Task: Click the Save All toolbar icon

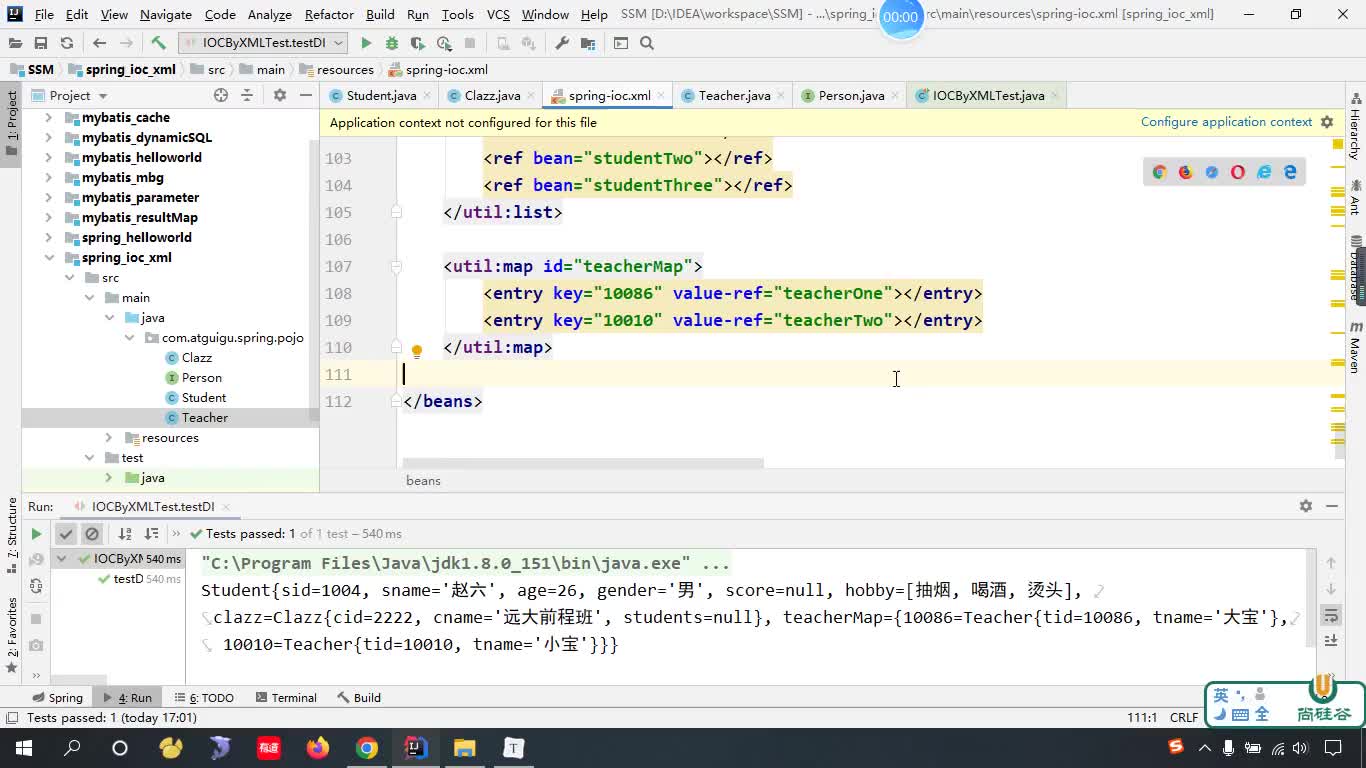Action: click(x=41, y=43)
